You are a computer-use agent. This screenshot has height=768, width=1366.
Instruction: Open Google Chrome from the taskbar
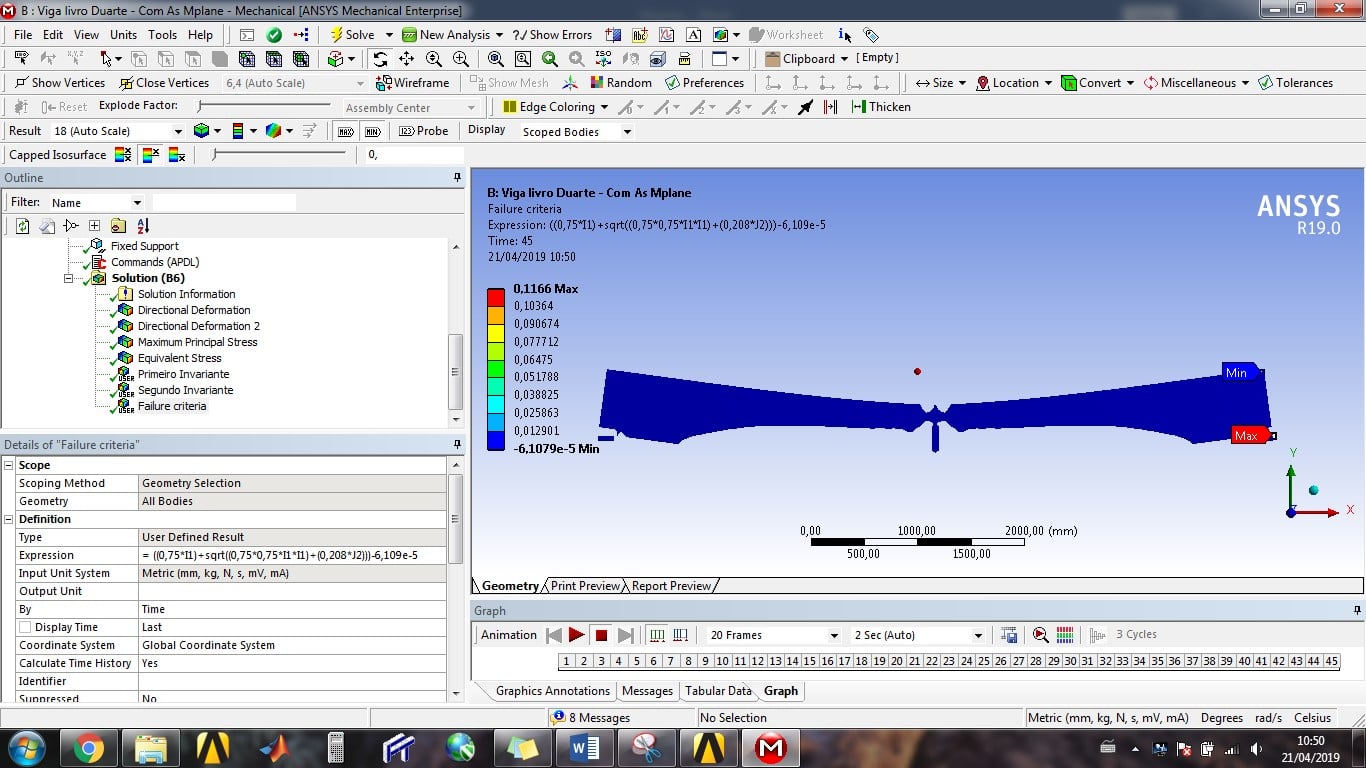click(x=88, y=747)
